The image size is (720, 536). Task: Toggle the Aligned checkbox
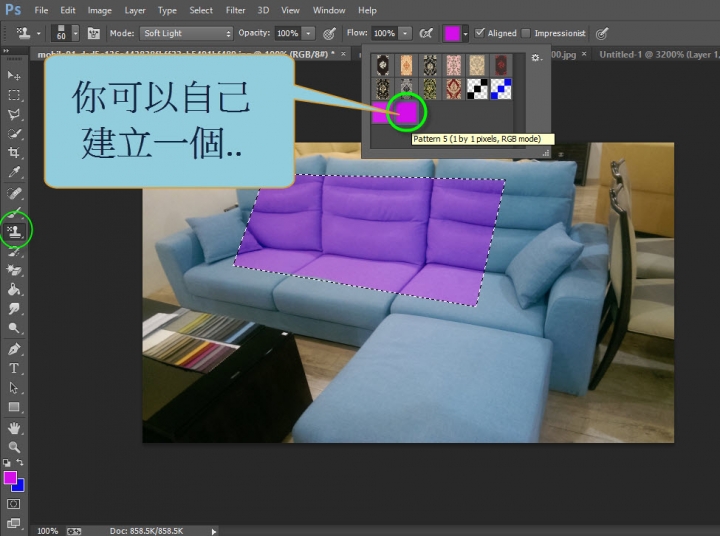coord(480,33)
